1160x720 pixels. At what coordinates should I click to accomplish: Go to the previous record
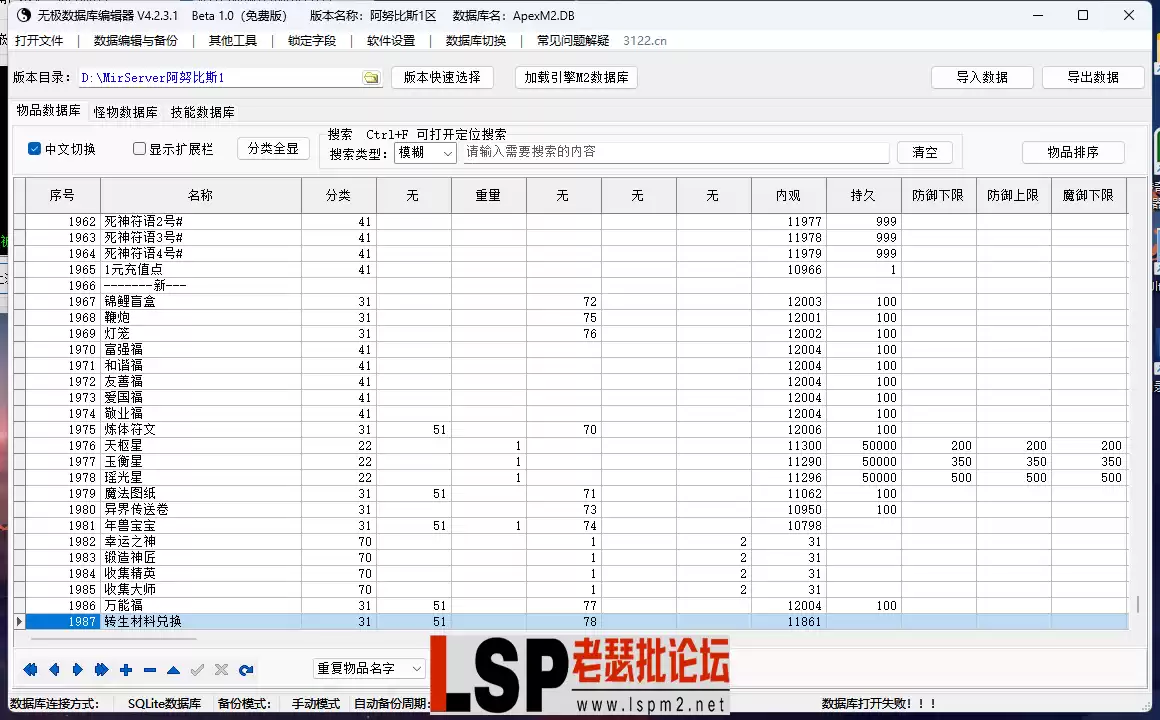tap(55, 670)
